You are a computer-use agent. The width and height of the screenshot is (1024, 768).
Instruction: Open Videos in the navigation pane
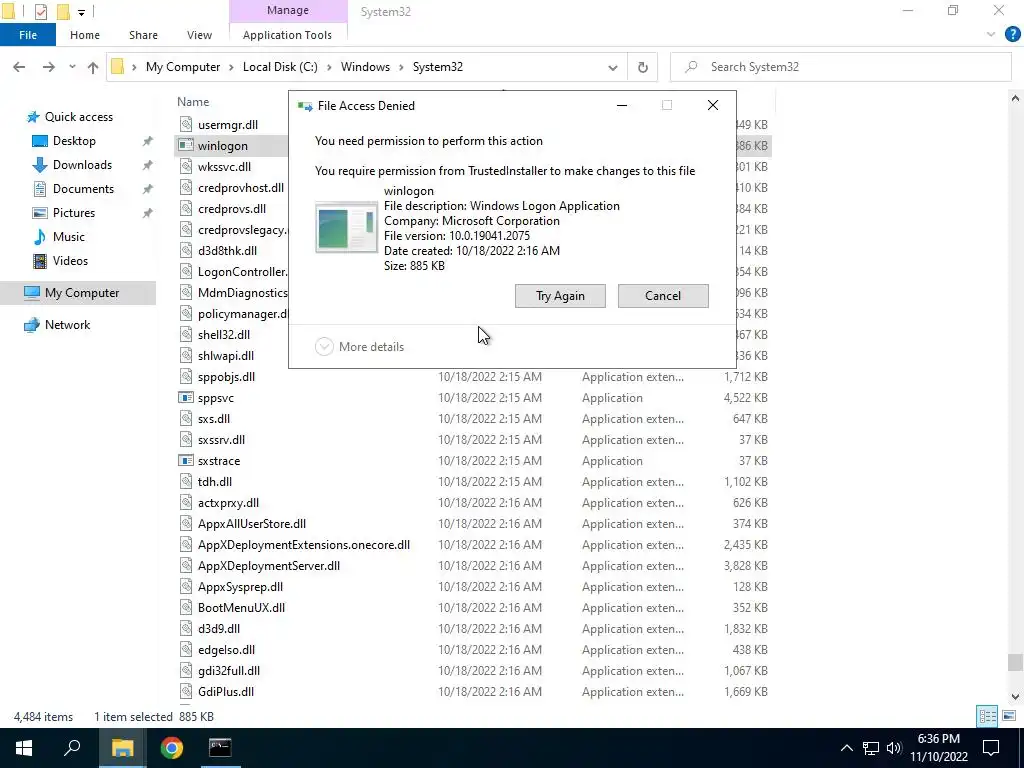point(70,261)
